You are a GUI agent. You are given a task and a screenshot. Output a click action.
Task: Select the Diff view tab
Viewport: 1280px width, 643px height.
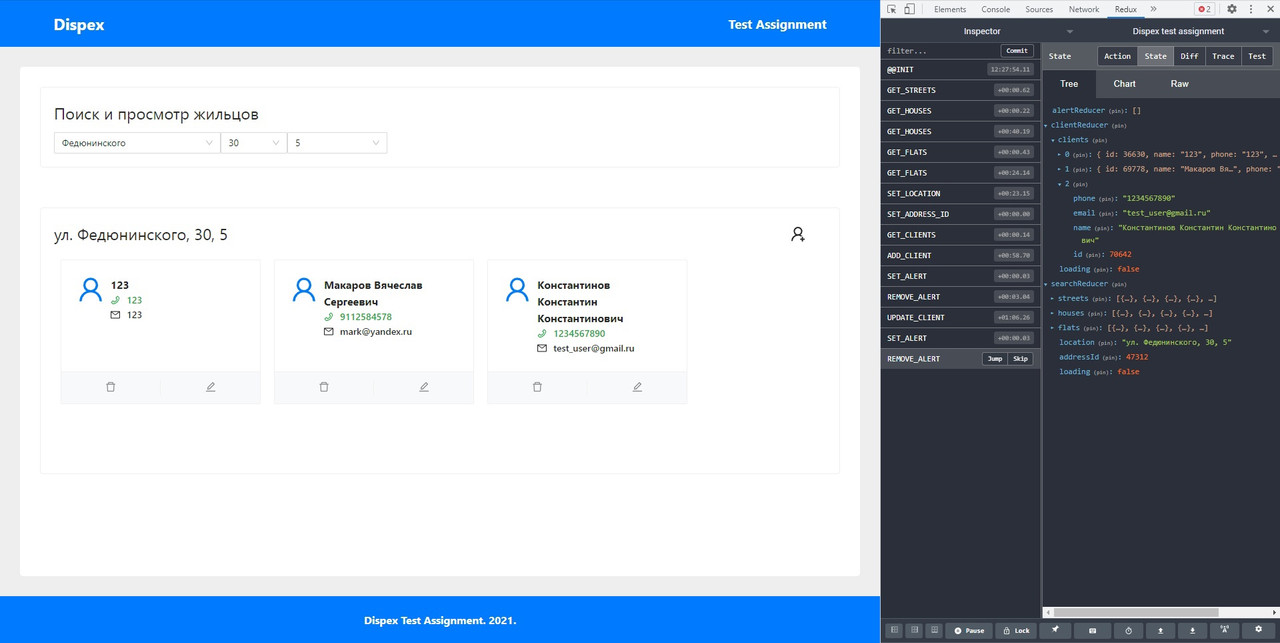click(1189, 57)
